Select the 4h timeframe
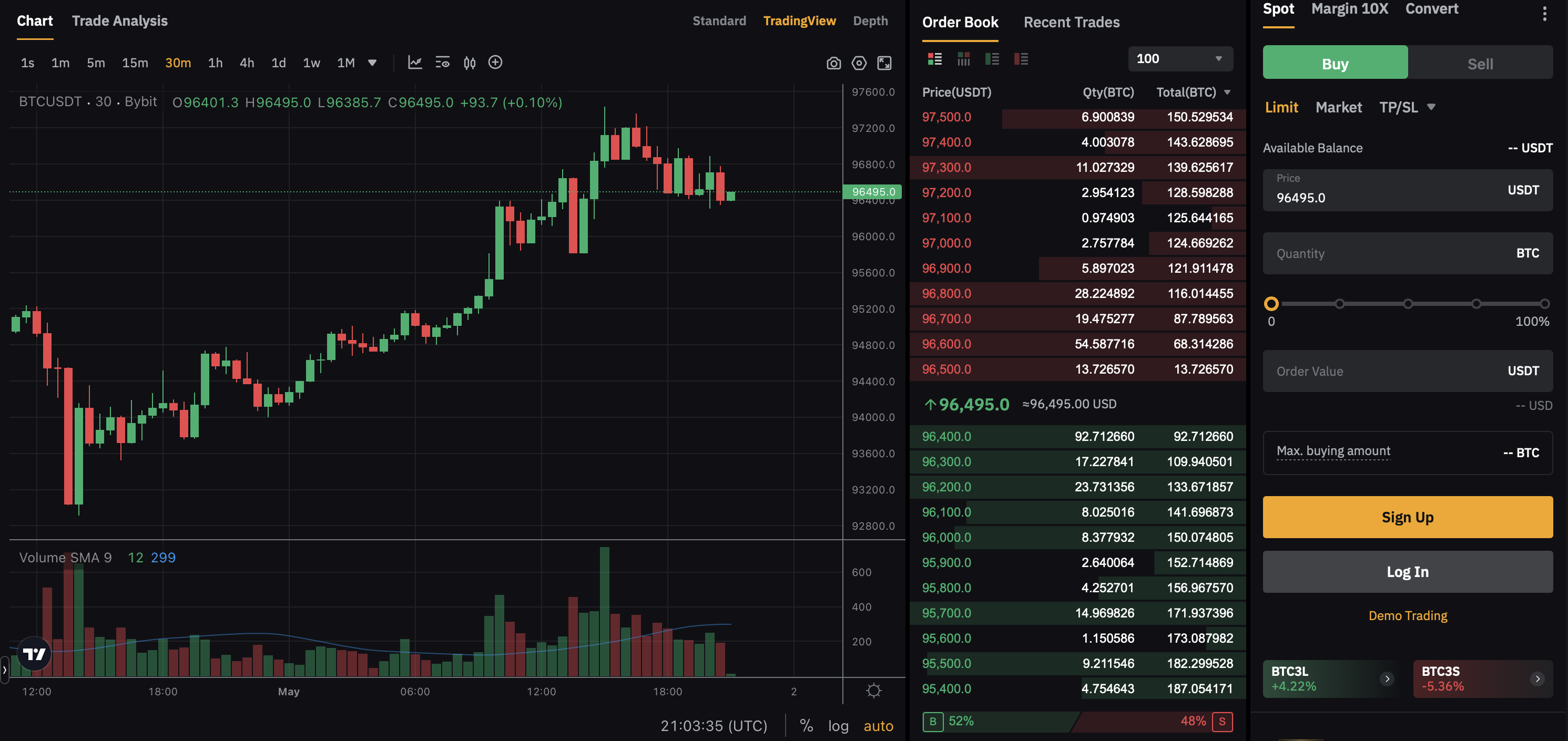The image size is (1568, 741). point(247,63)
